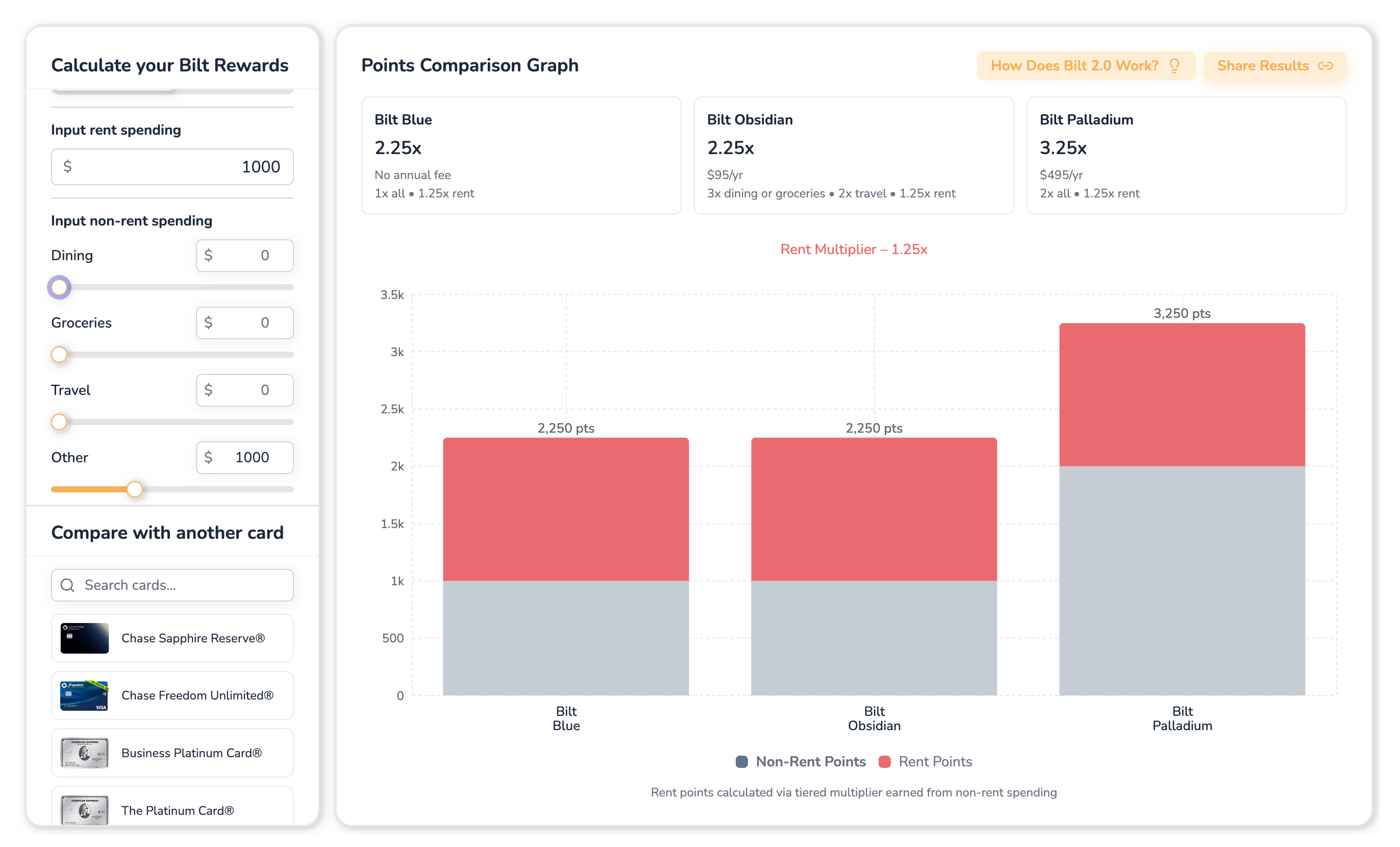
Task: Click the lightbulb icon beside How Does Bilt 2.0 Work
Action: coord(1174,66)
